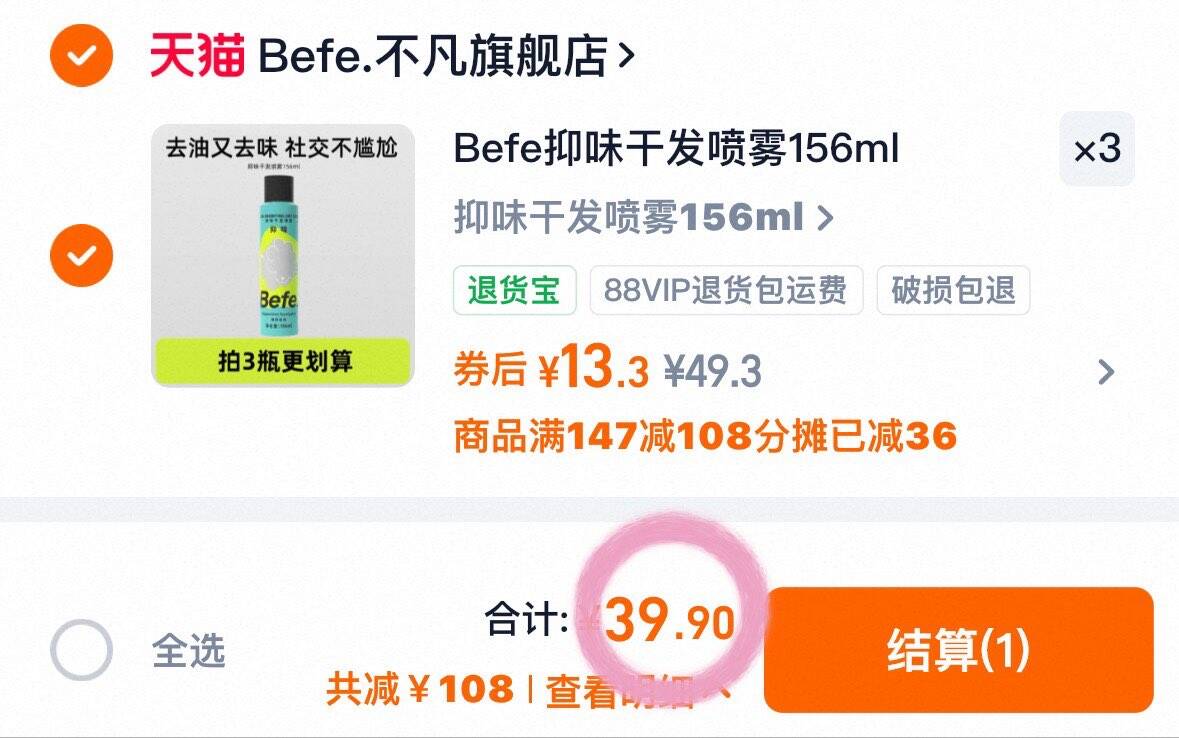Change quantity via the ×3 stepper
1179x738 pixels.
point(1097,149)
